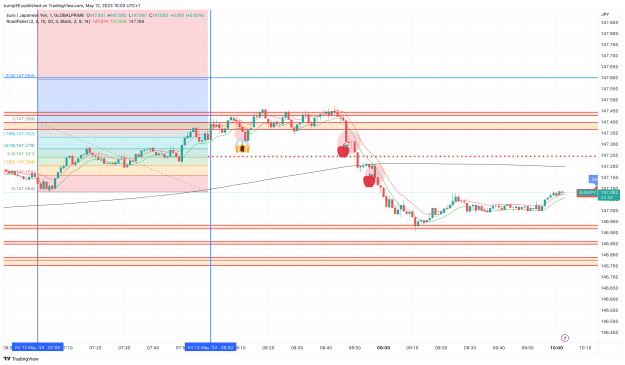Click the TradingView logo in the corner
Screen dimensions: 625x365
click(x=21, y=359)
